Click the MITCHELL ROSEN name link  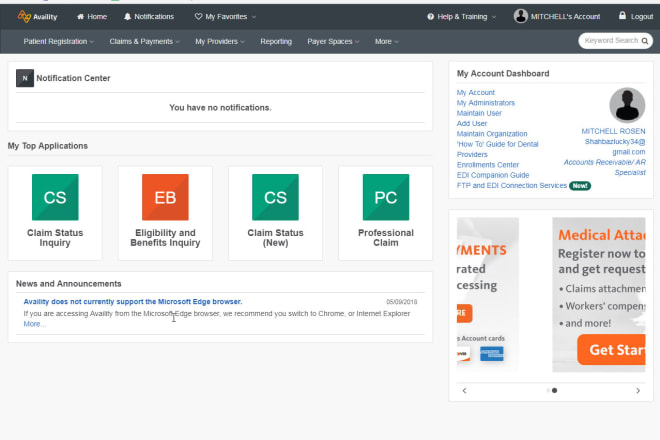[613, 131]
